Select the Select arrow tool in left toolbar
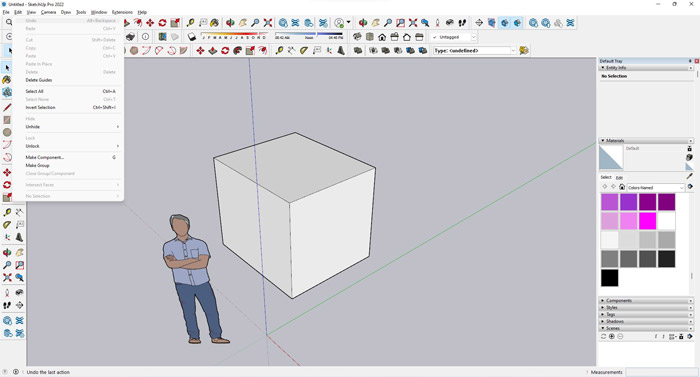Screen dimensions: 700x377 (7, 68)
